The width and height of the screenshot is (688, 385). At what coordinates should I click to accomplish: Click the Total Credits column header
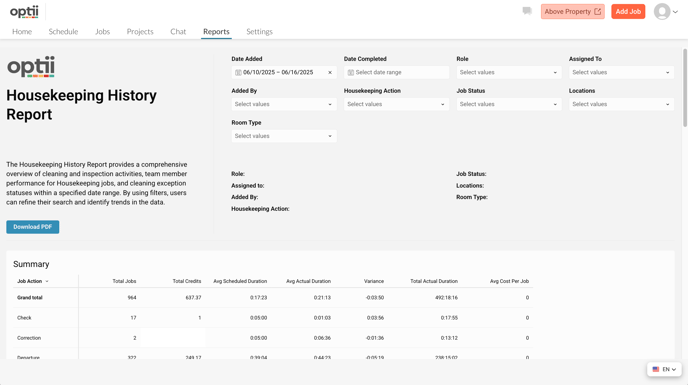click(x=186, y=281)
